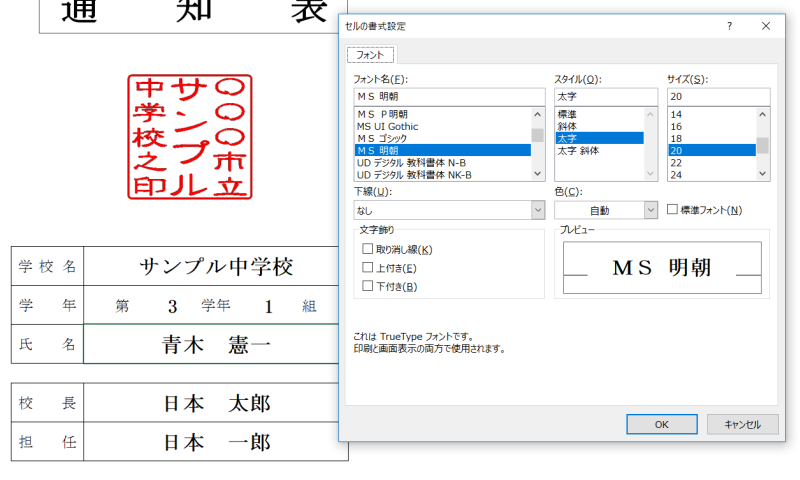Select UD デジタル 教科書体 NK-B font
The height and width of the screenshot is (480, 800).
pyautogui.click(x=442, y=175)
